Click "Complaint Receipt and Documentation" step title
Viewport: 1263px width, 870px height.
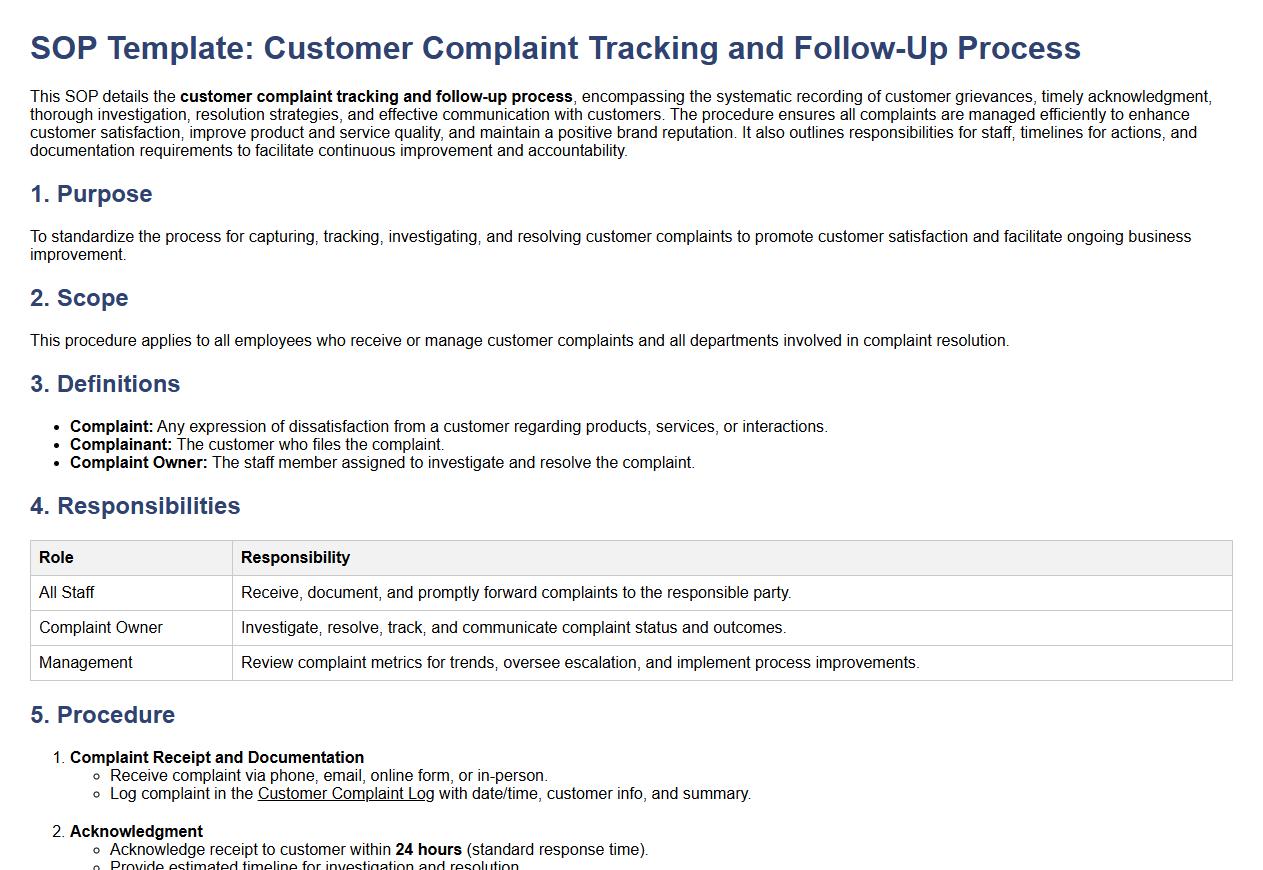(x=217, y=758)
